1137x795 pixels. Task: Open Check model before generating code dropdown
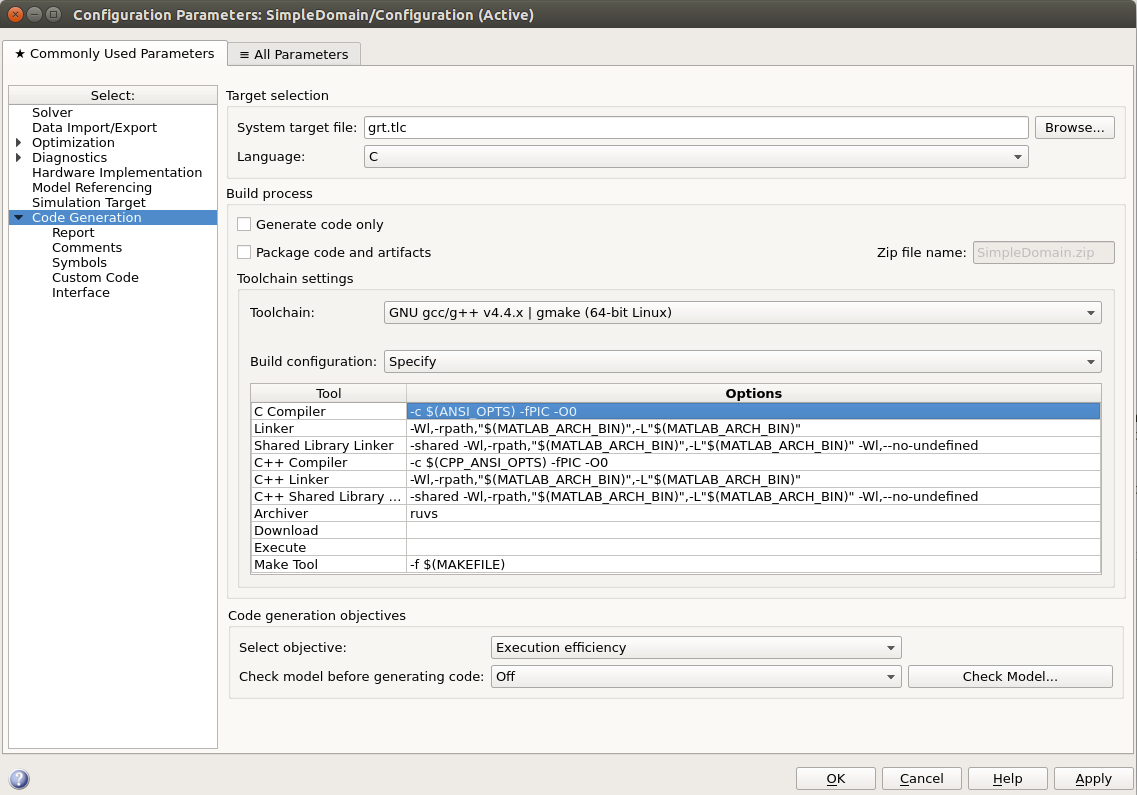point(890,676)
